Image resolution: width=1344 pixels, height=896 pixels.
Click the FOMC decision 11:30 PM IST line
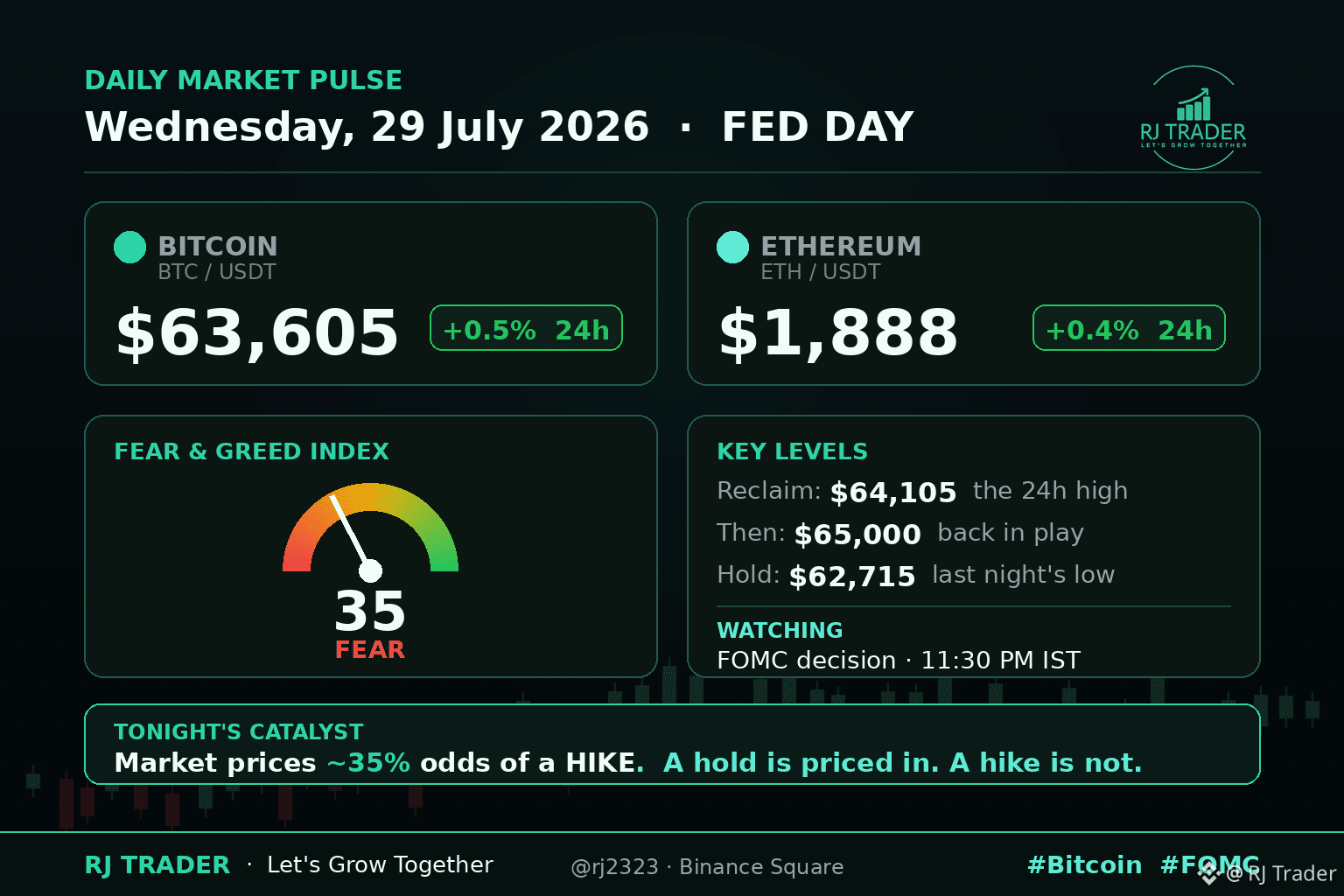pos(899,661)
